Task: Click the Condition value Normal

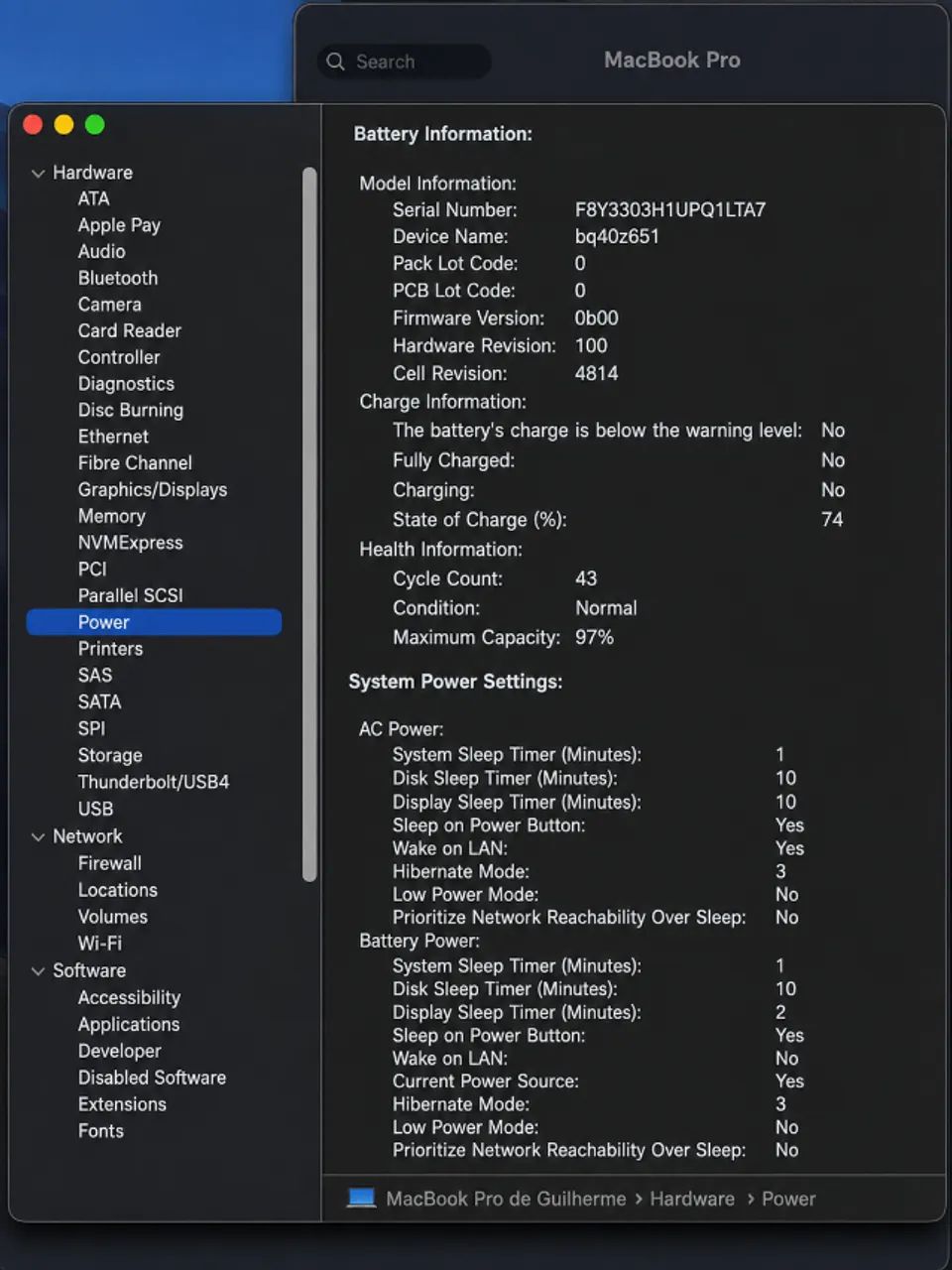Action: pos(606,608)
